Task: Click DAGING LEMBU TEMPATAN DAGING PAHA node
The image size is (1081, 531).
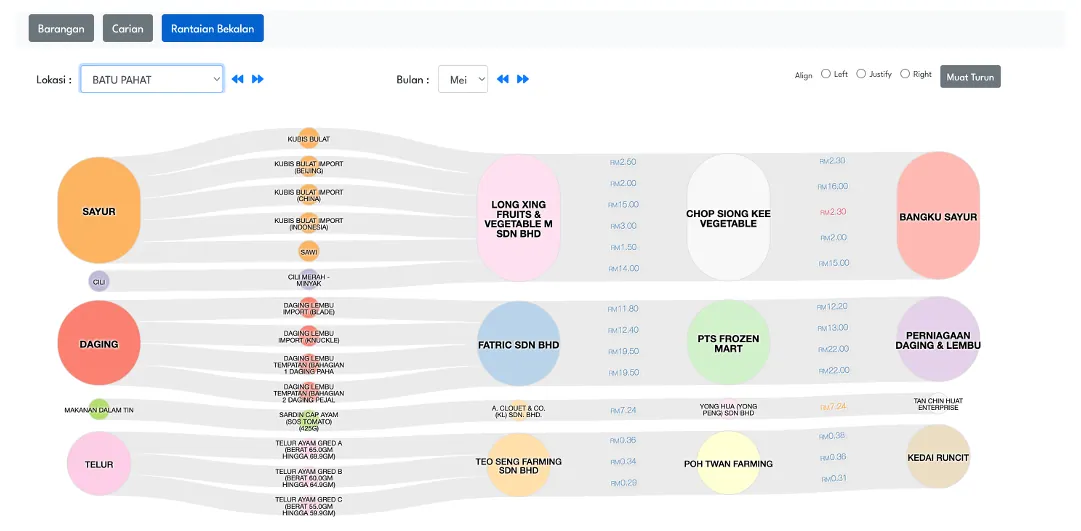Action: click(x=309, y=364)
